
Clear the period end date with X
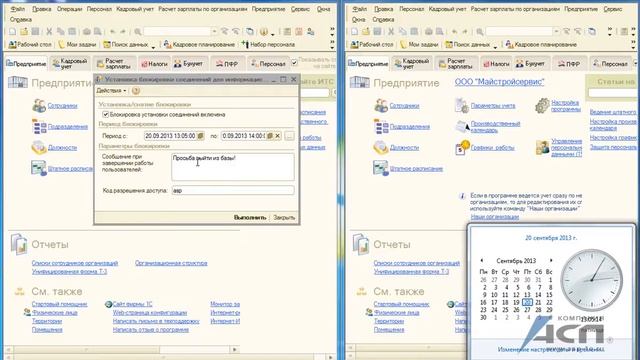(x=278, y=136)
